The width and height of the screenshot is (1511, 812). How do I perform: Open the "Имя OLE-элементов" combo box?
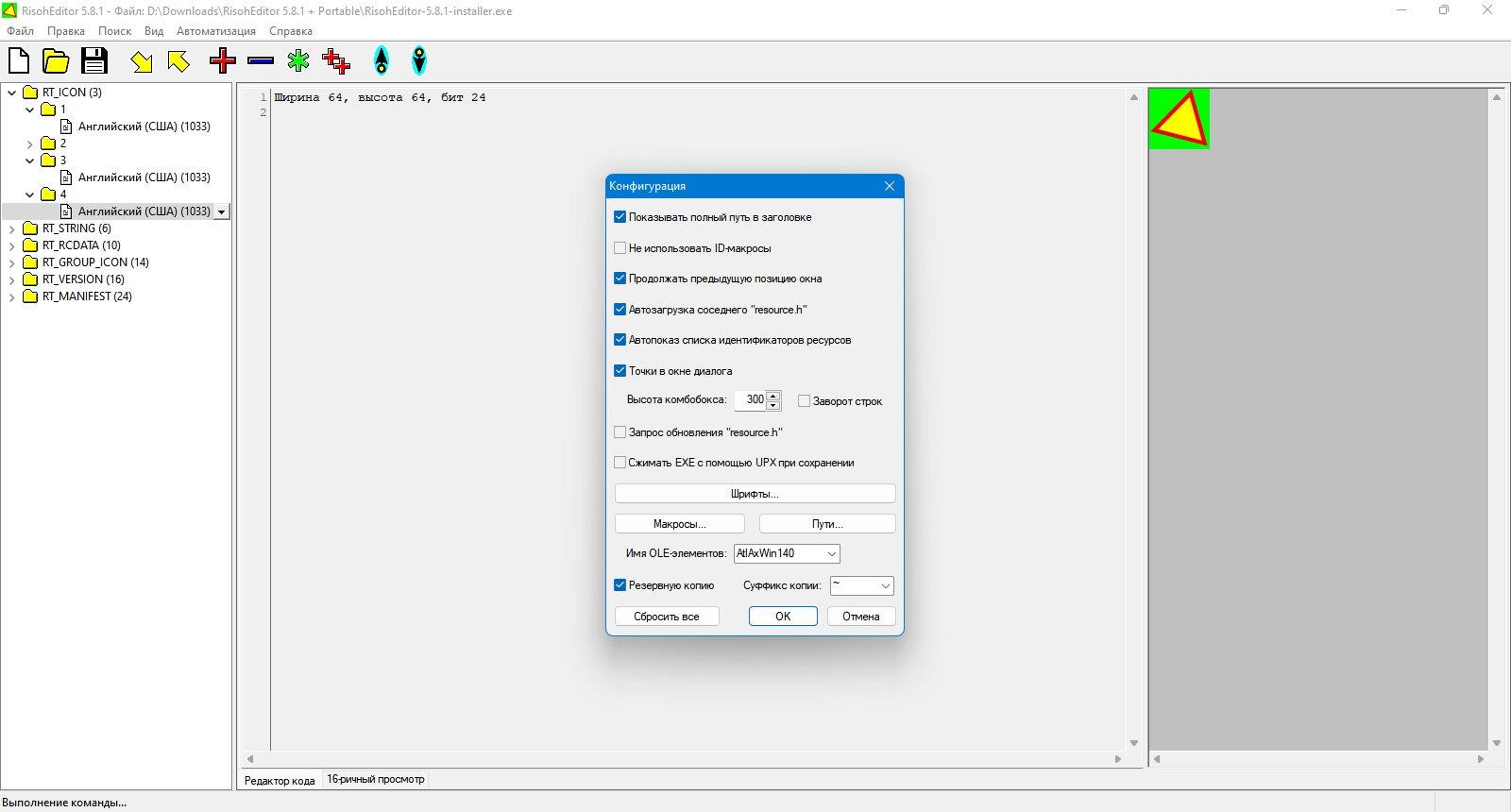(787, 553)
